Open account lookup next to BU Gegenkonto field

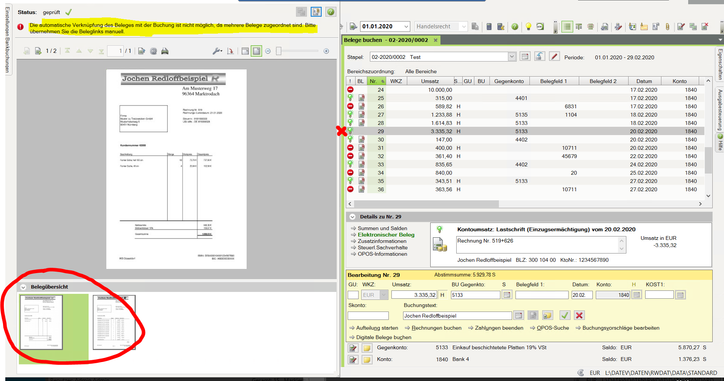[507, 295]
